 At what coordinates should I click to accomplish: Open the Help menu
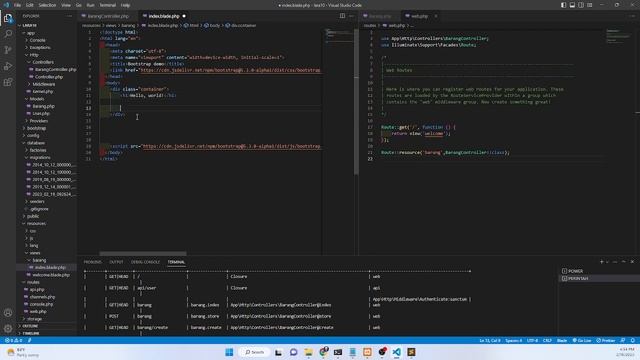(125, 5)
